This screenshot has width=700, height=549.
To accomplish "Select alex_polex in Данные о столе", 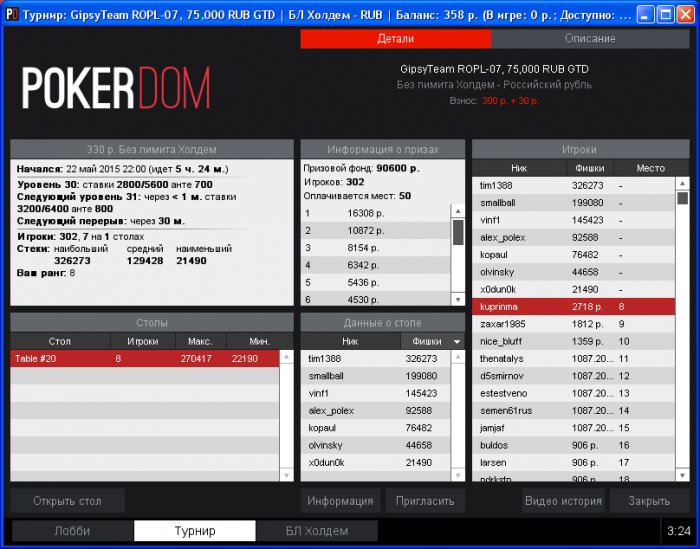I will [x=376, y=411].
